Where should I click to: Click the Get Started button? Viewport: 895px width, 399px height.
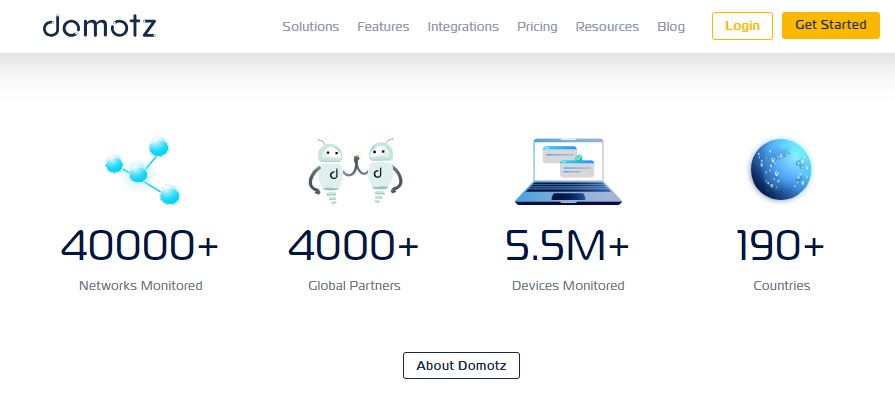831,25
